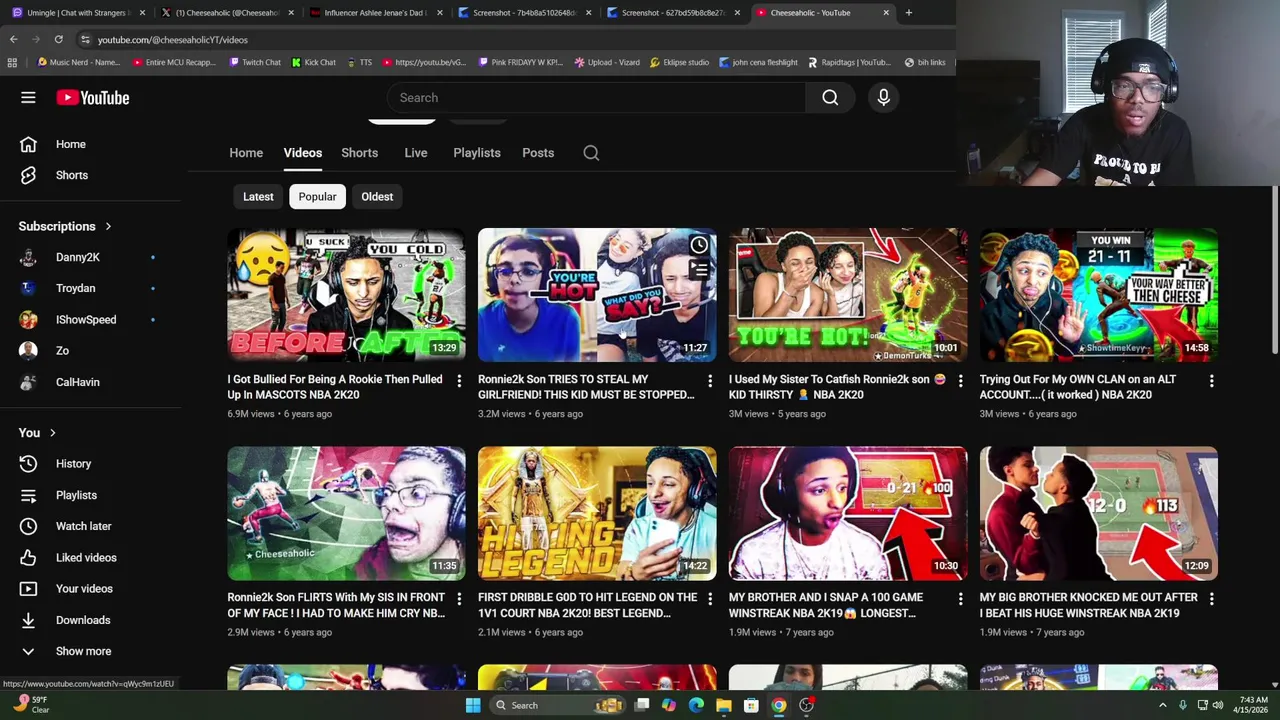Open a new browser tab
The width and height of the screenshot is (1280, 720).
pos(908,13)
